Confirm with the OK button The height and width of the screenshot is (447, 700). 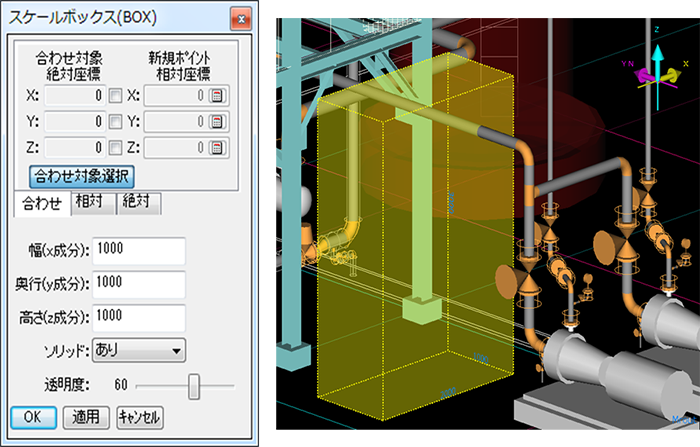pyautogui.click(x=33, y=417)
